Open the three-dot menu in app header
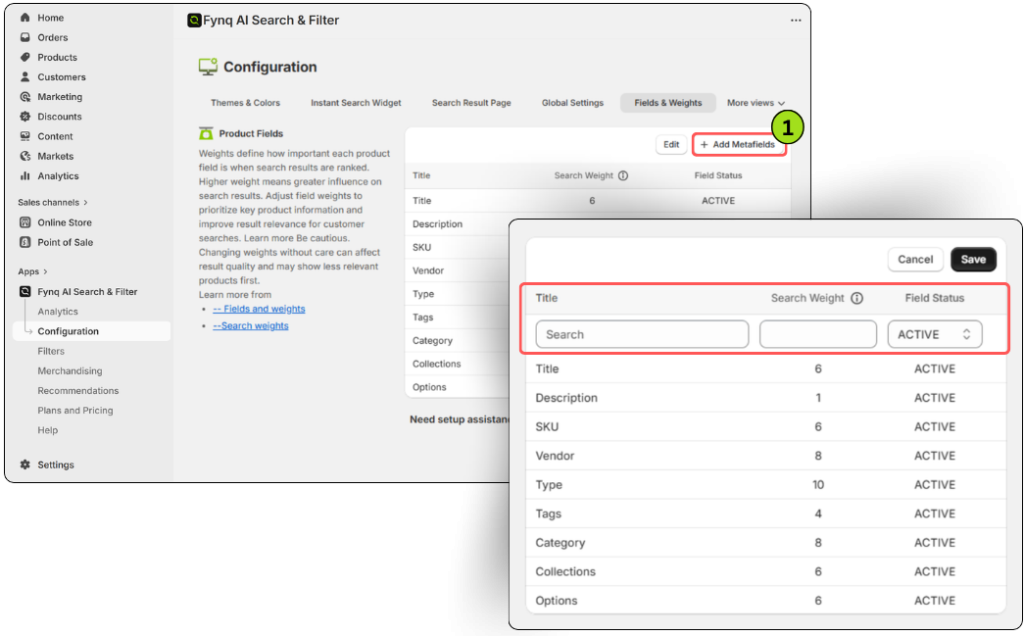The height and width of the screenshot is (636, 1024). click(x=795, y=20)
